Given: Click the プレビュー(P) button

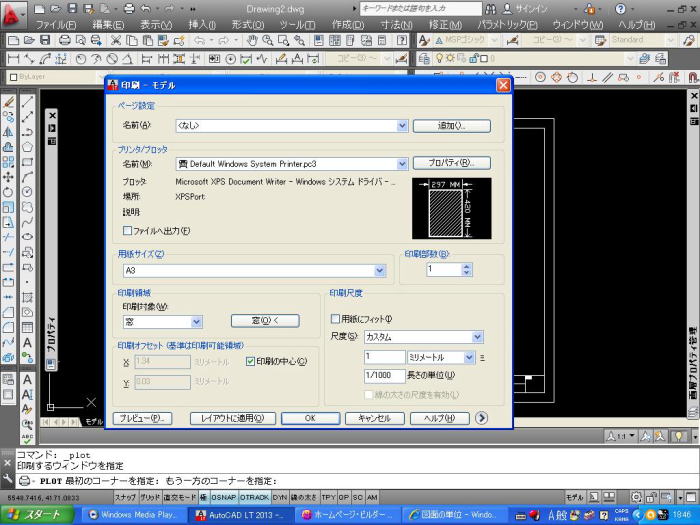Looking at the screenshot, I should click(142, 418).
